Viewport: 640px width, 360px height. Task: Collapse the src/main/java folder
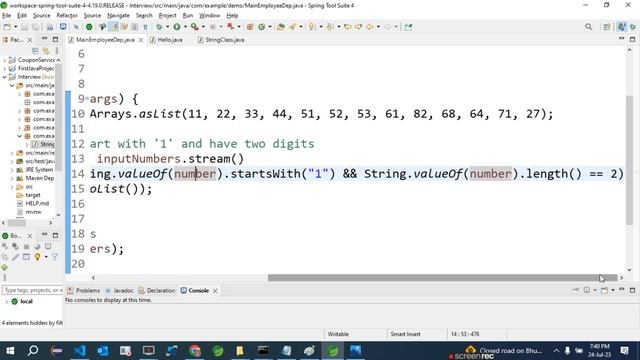point(12,85)
